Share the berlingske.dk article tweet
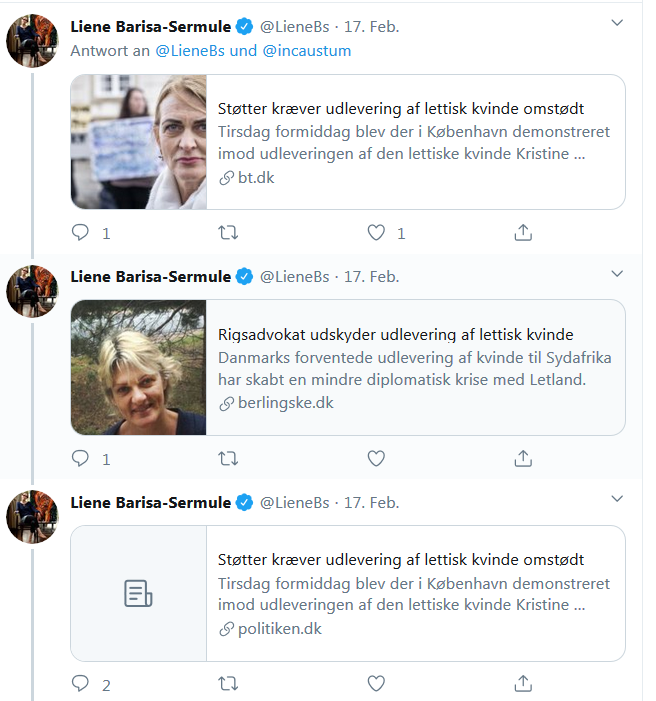 point(523,458)
